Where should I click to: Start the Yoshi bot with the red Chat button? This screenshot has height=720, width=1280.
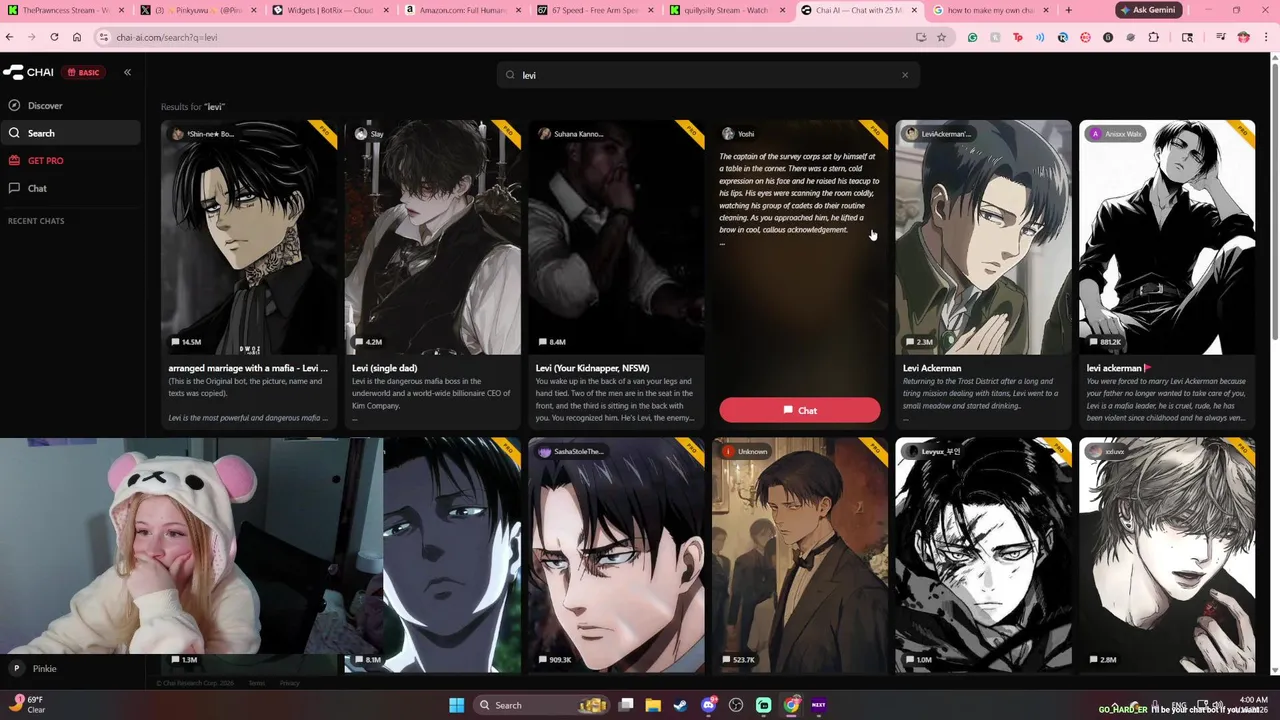(x=800, y=410)
